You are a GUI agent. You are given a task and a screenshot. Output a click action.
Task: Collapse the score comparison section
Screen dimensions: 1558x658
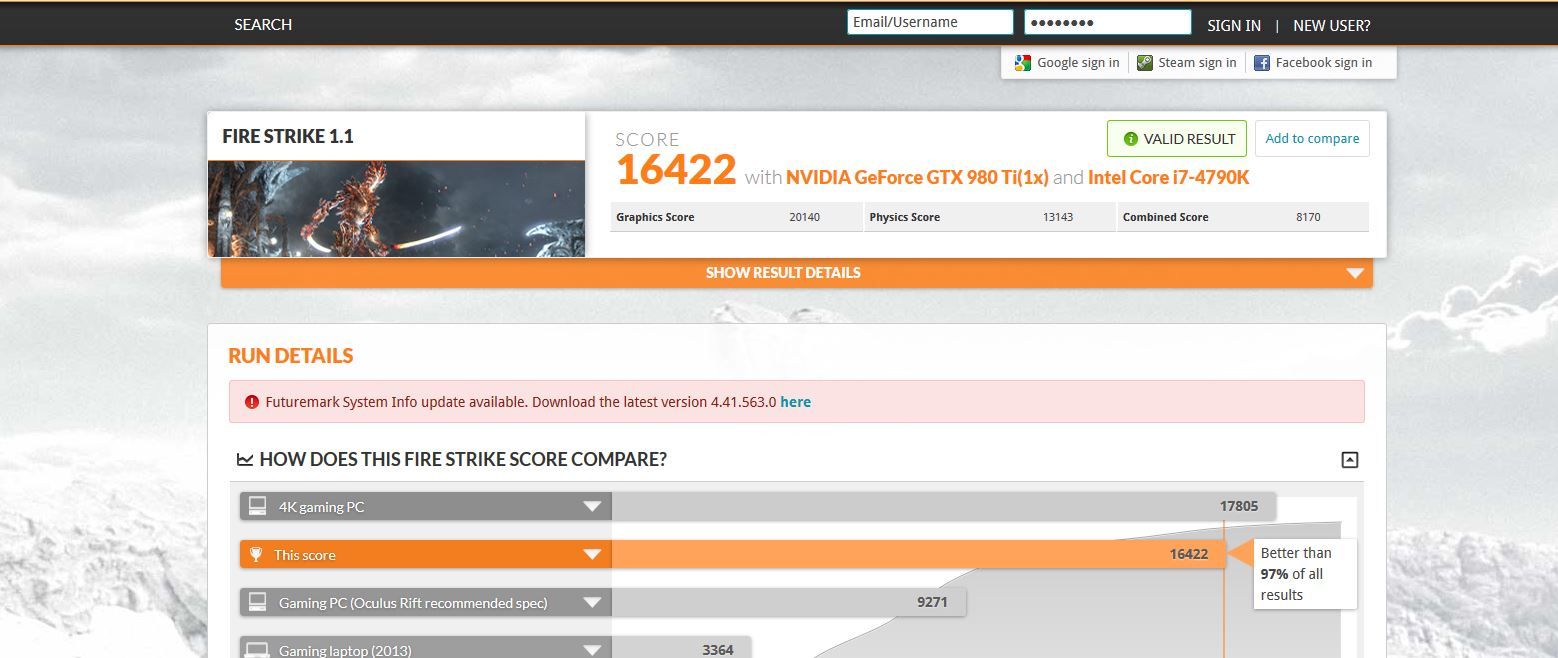[1349, 460]
